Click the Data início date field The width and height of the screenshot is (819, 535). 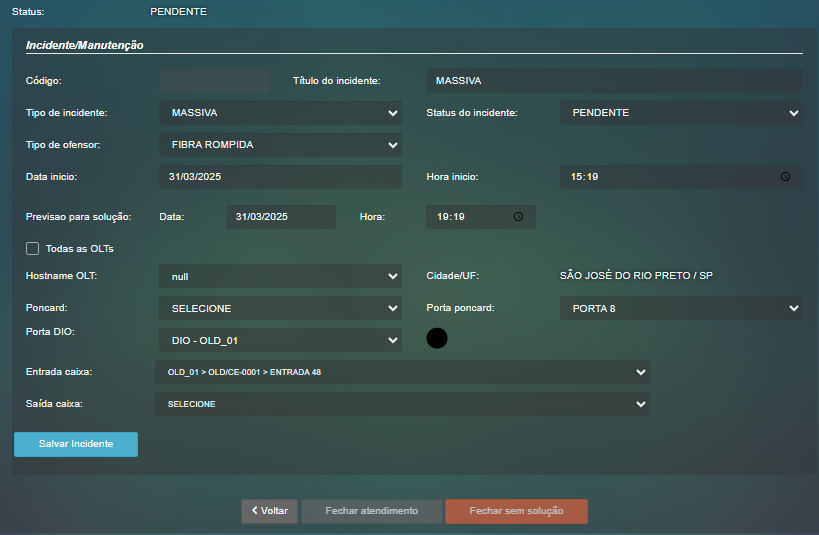pos(280,177)
